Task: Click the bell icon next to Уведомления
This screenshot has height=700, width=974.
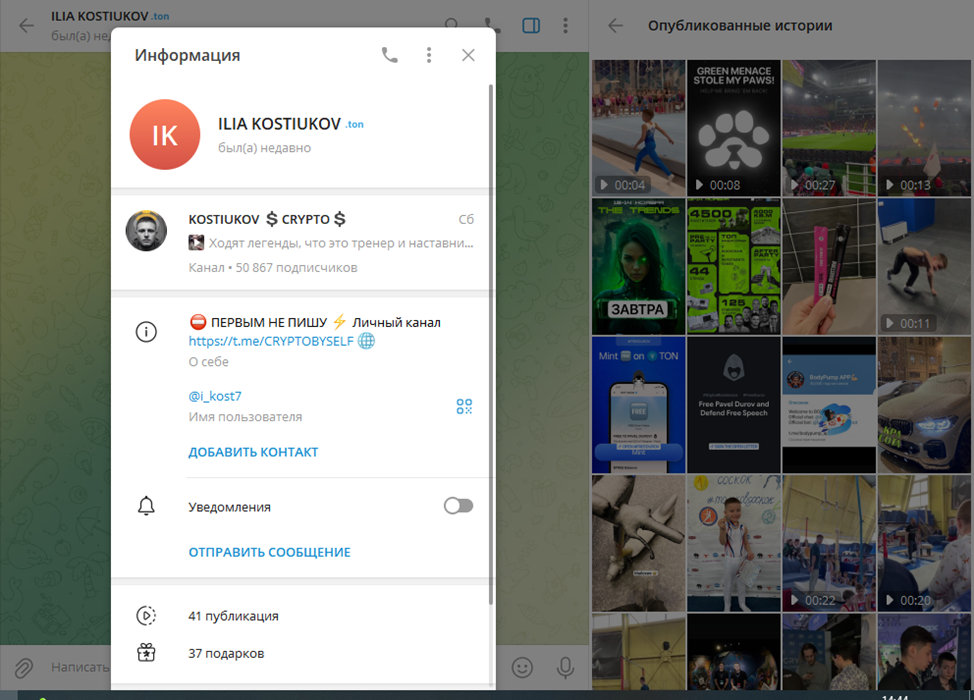Action: (146, 506)
